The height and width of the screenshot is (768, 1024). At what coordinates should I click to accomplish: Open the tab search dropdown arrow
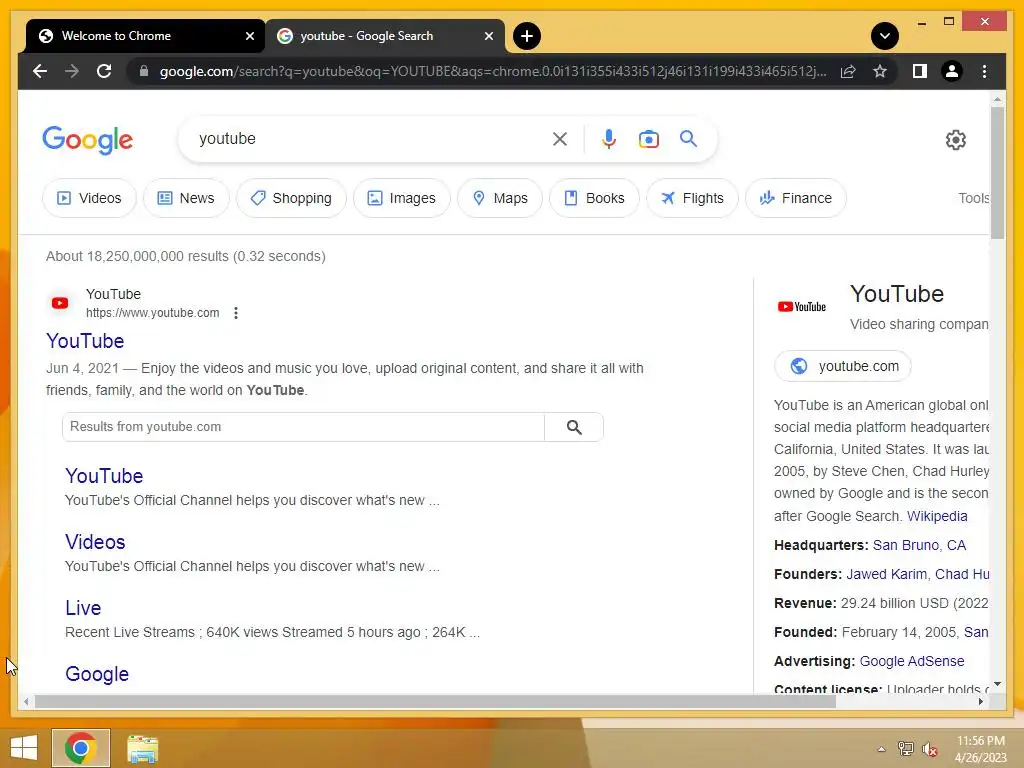tap(884, 36)
